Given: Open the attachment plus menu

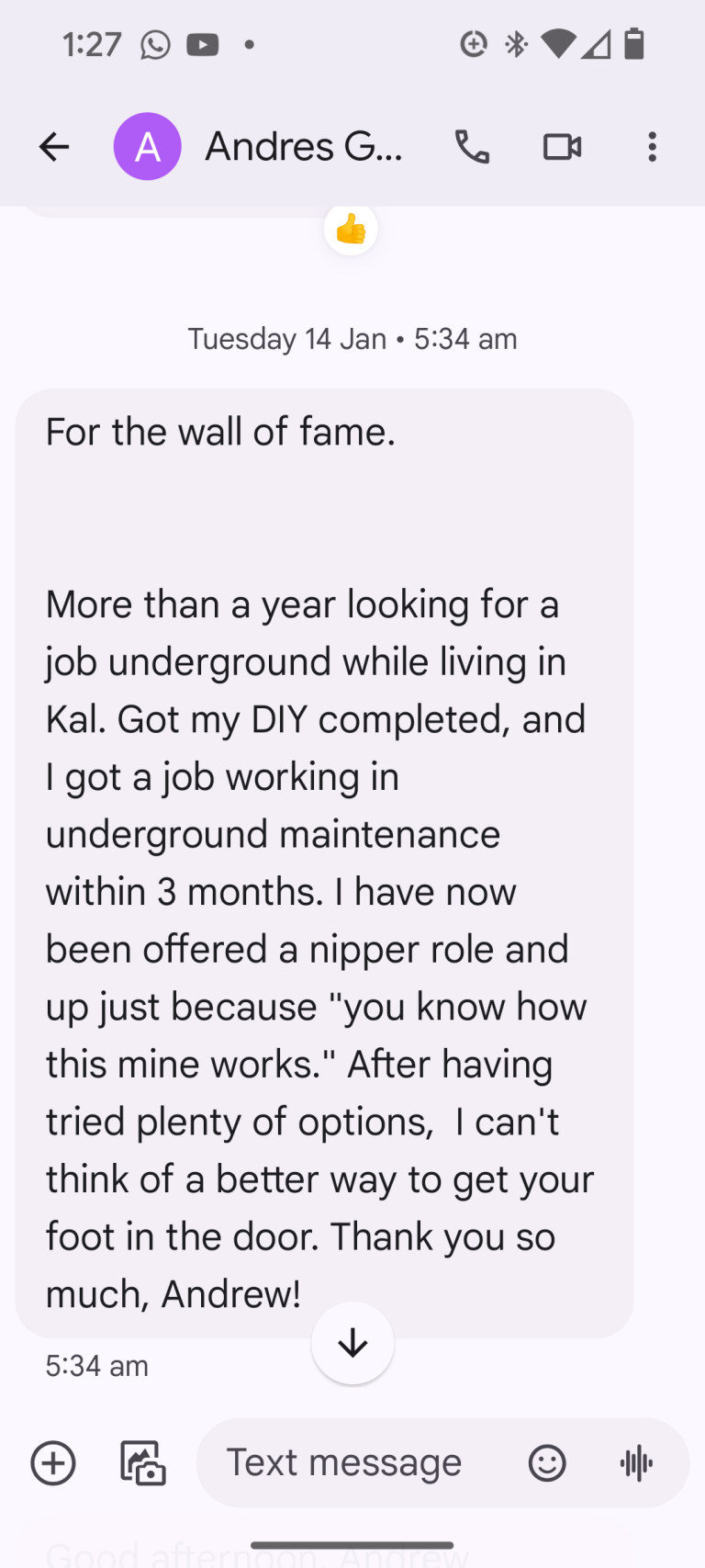Looking at the screenshot, I should [52, 1462].
